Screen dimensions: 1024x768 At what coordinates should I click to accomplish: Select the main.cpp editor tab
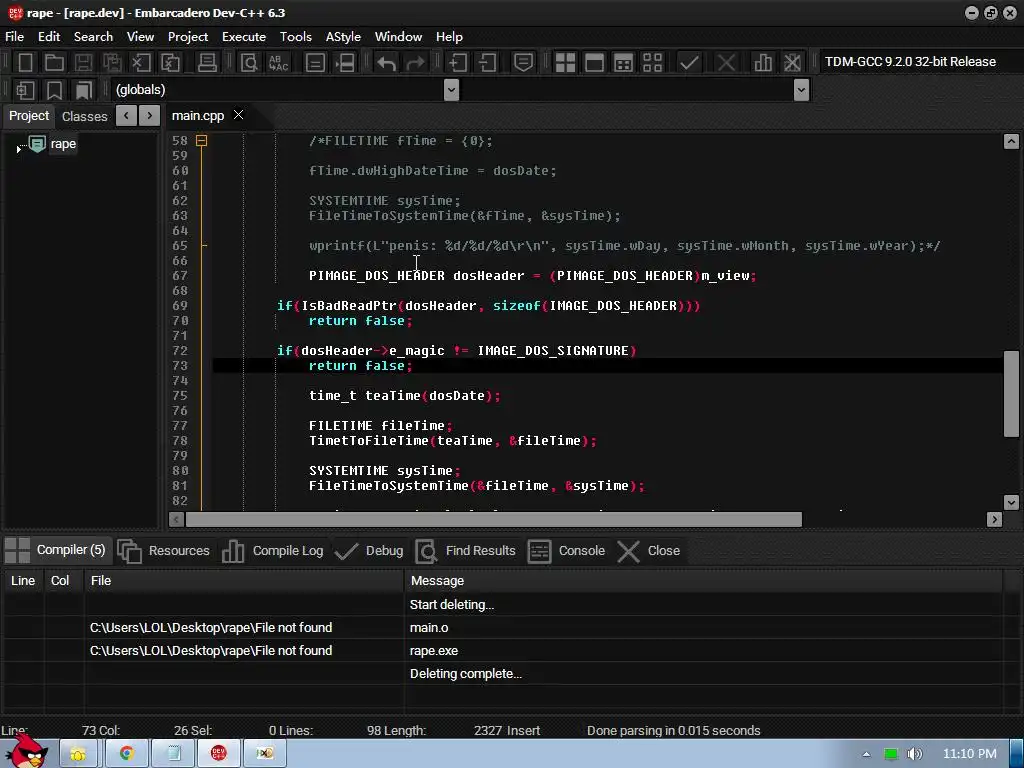198,116
